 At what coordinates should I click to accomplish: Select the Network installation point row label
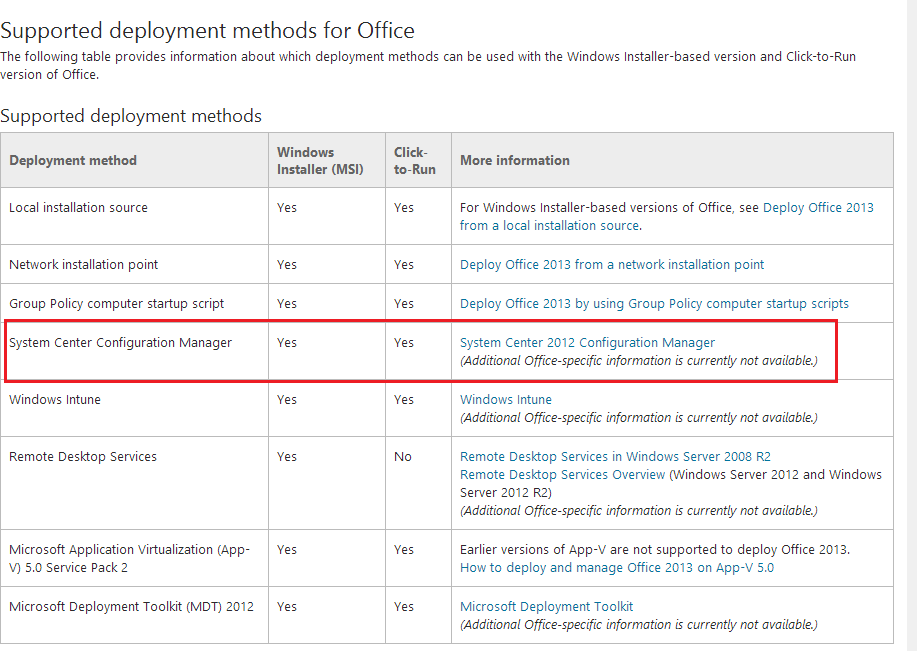click(83, 265)
